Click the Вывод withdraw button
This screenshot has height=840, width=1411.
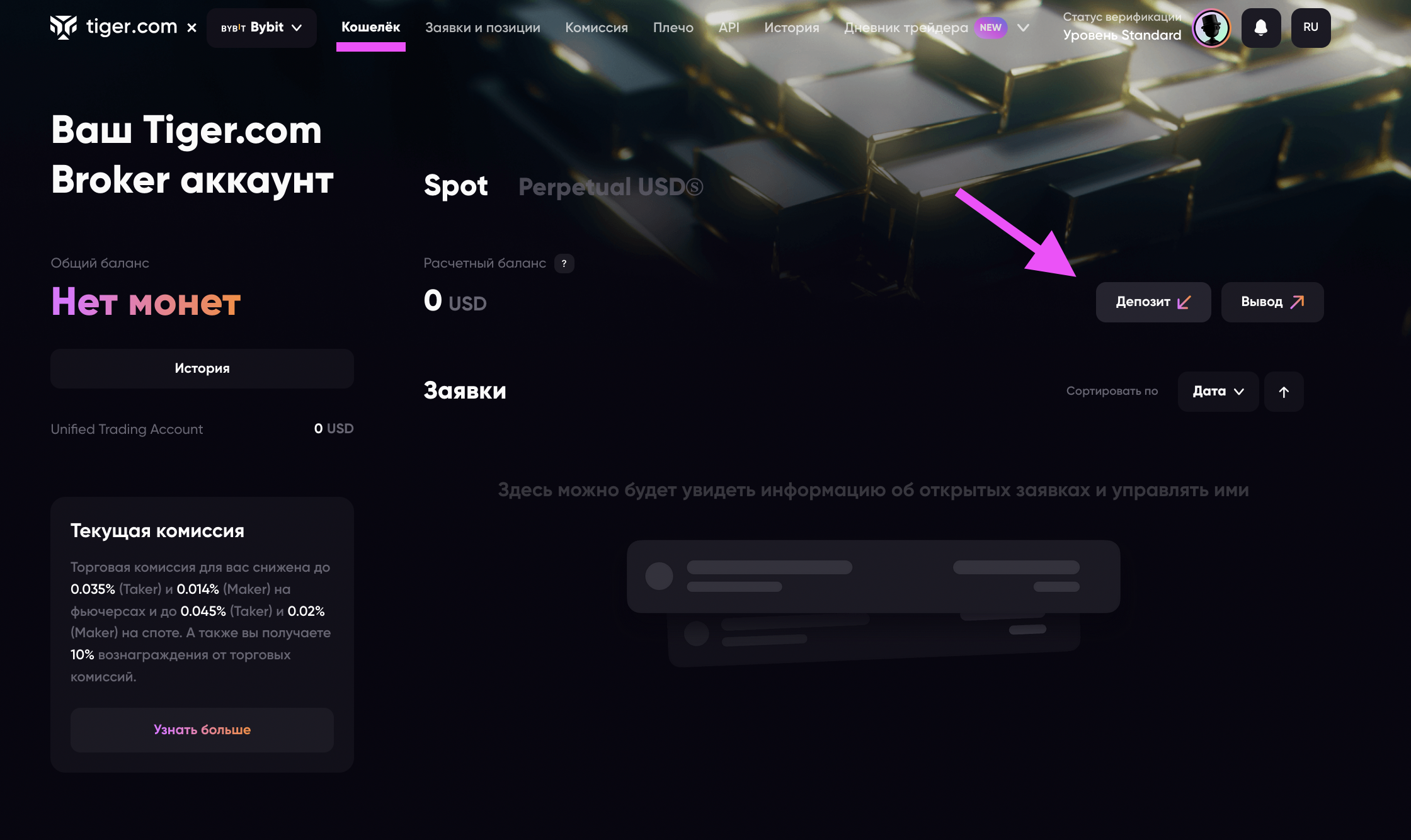coord(1272,302)
